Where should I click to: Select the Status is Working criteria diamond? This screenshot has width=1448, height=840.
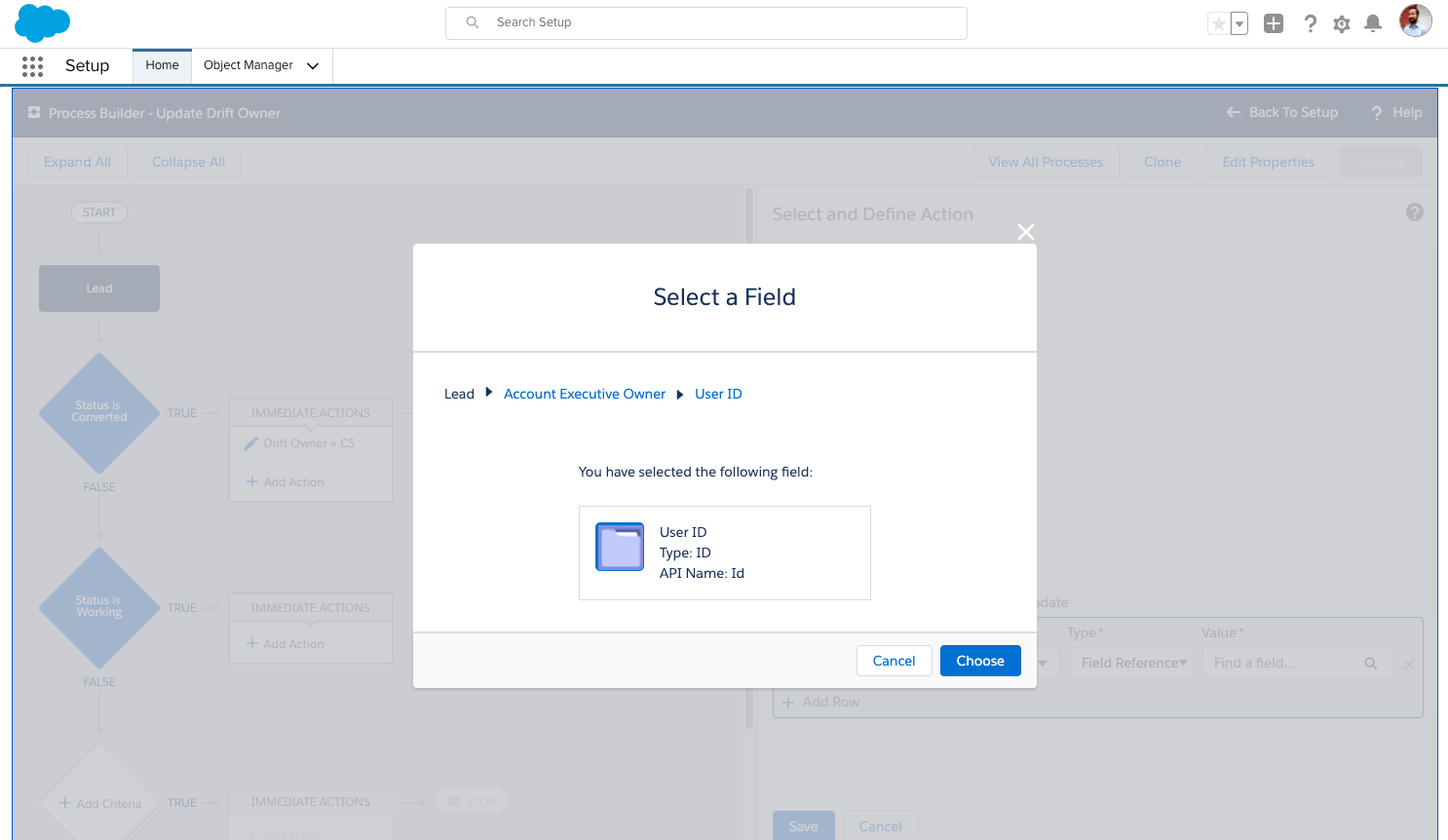(99, 607)
